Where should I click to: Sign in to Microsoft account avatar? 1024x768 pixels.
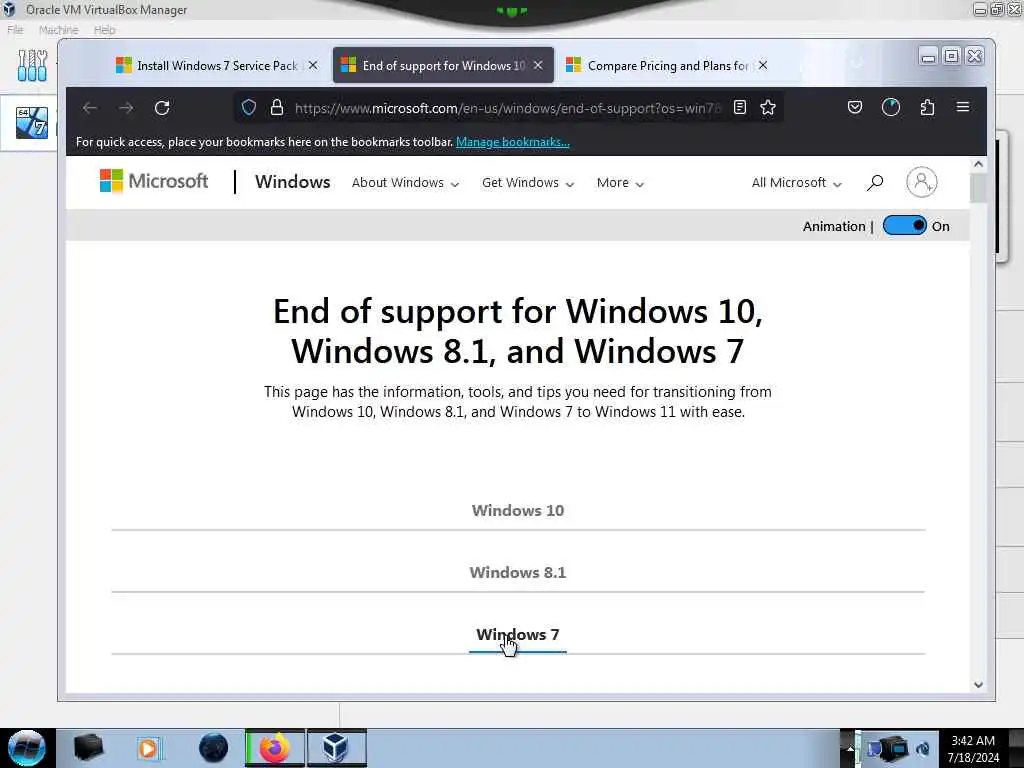point(921,182)
